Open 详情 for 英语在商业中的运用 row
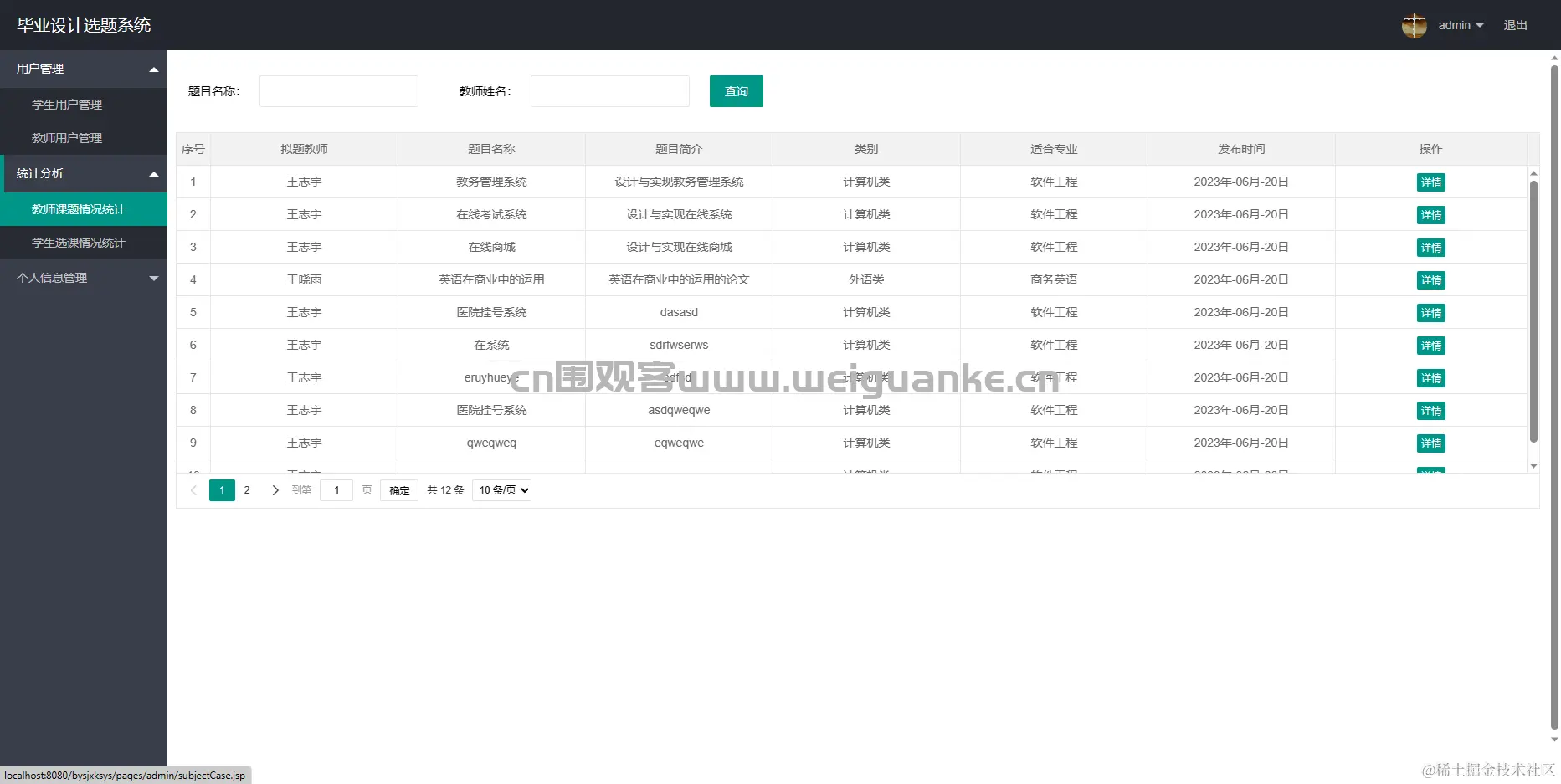 tap(1431, 280)
